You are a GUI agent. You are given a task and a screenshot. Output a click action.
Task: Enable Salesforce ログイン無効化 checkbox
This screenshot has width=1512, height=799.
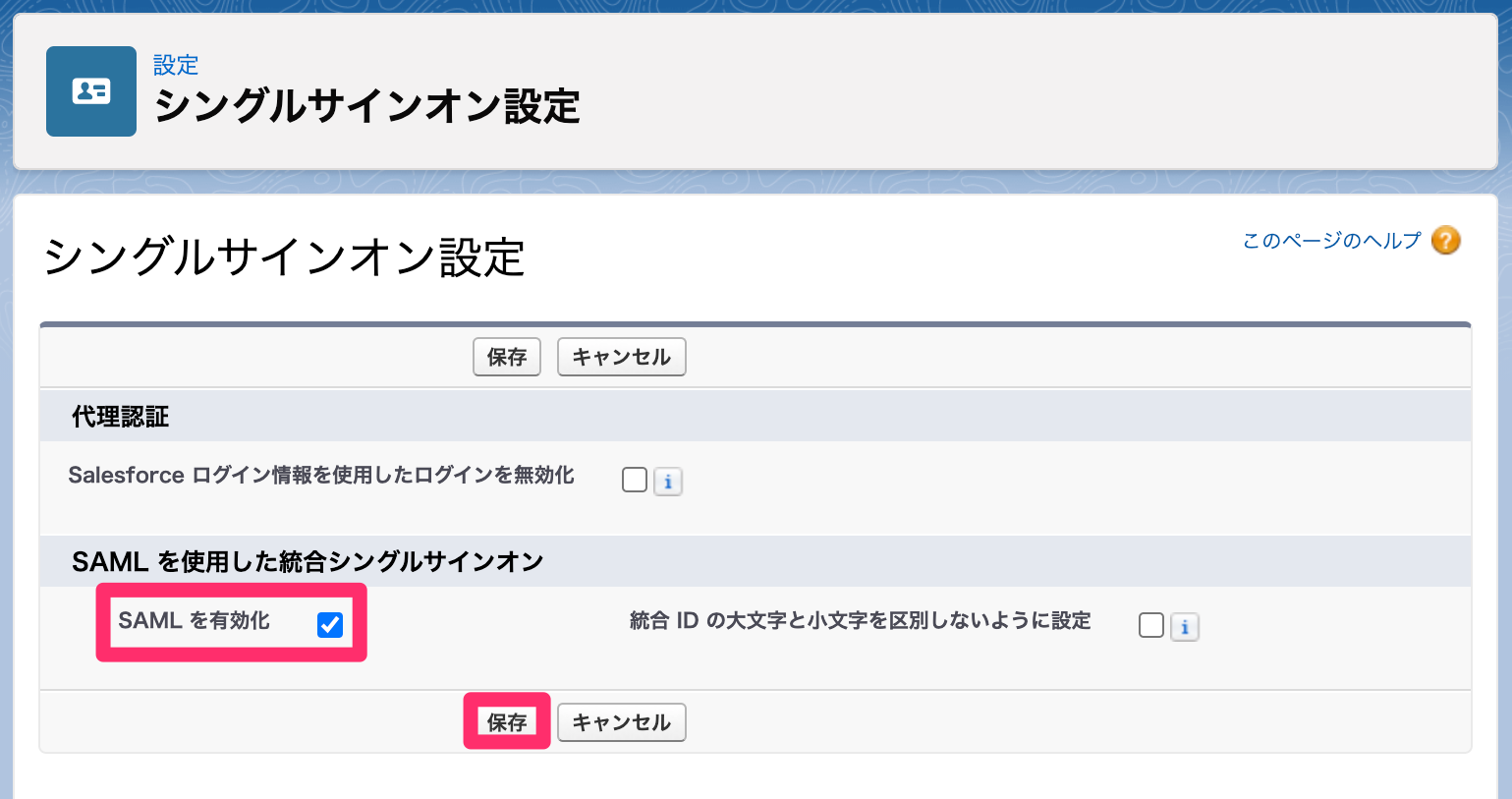(x=635, y=480)
